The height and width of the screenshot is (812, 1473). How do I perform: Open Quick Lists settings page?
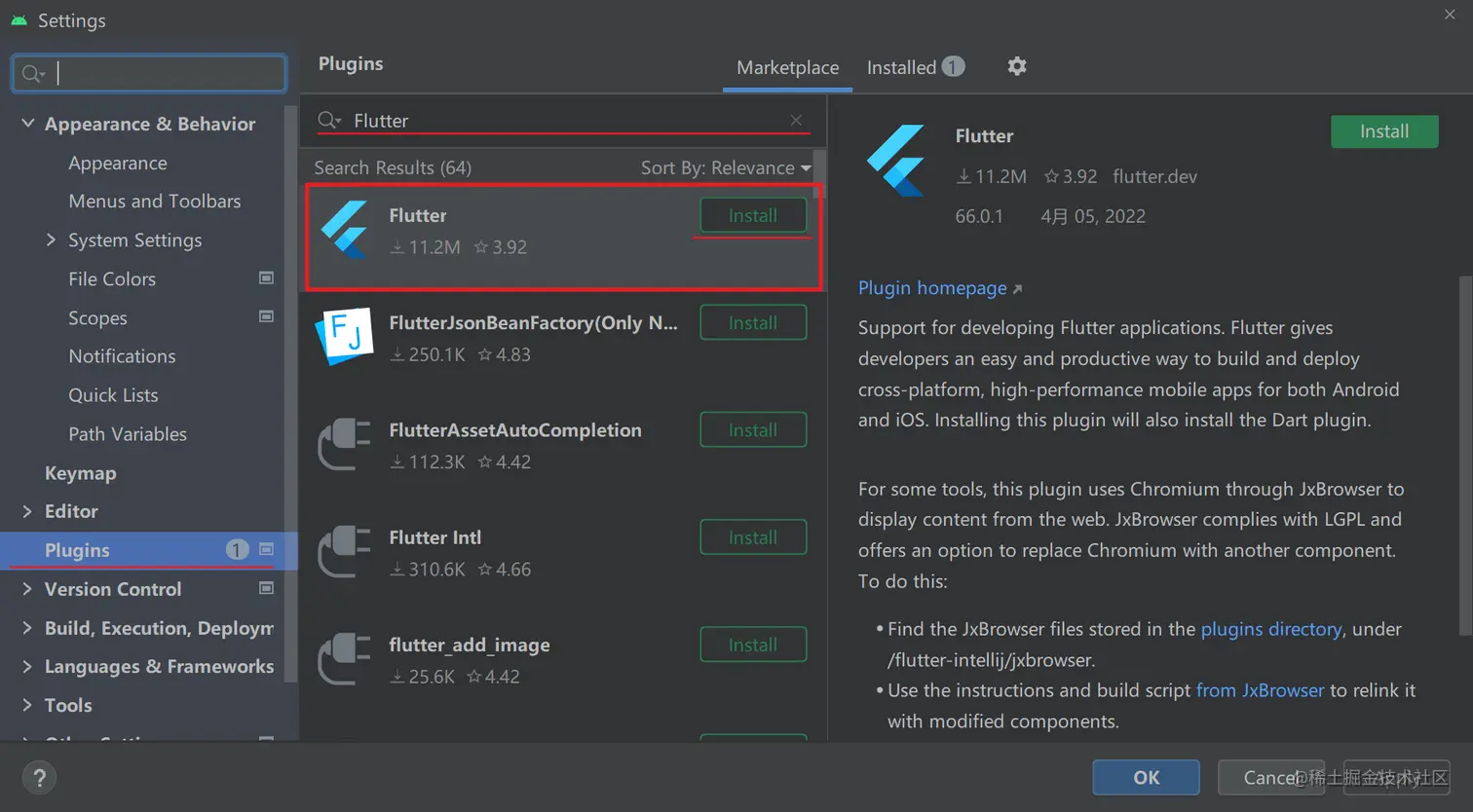tap(113, 394)
